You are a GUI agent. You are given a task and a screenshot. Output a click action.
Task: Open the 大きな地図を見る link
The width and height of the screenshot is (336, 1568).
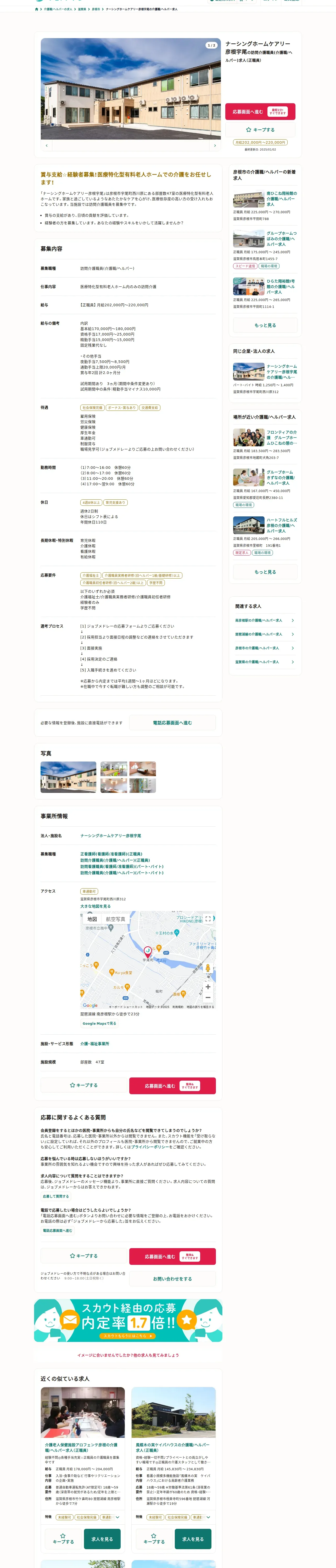click(x=96, y=906)
